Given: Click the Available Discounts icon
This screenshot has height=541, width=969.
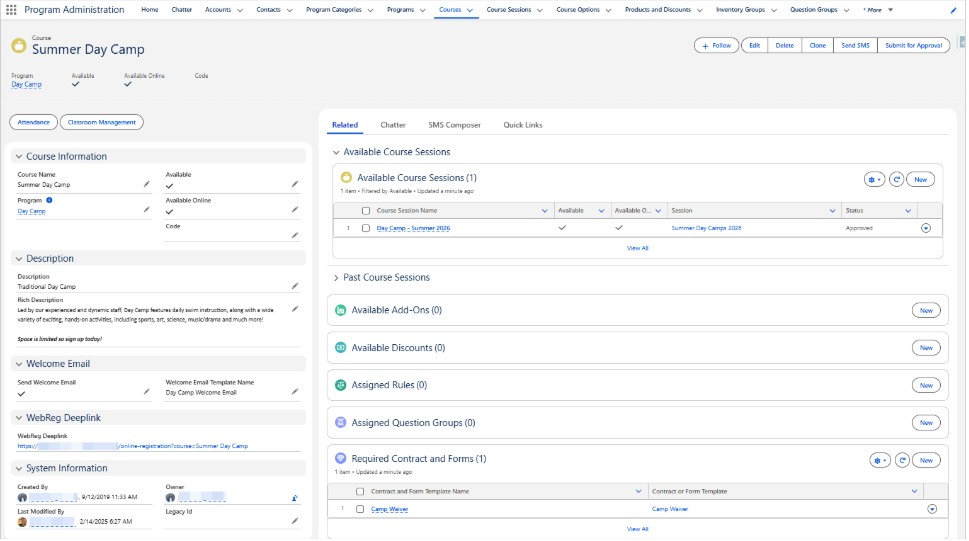Looking at the screenshot, I should tap(341, 348).
